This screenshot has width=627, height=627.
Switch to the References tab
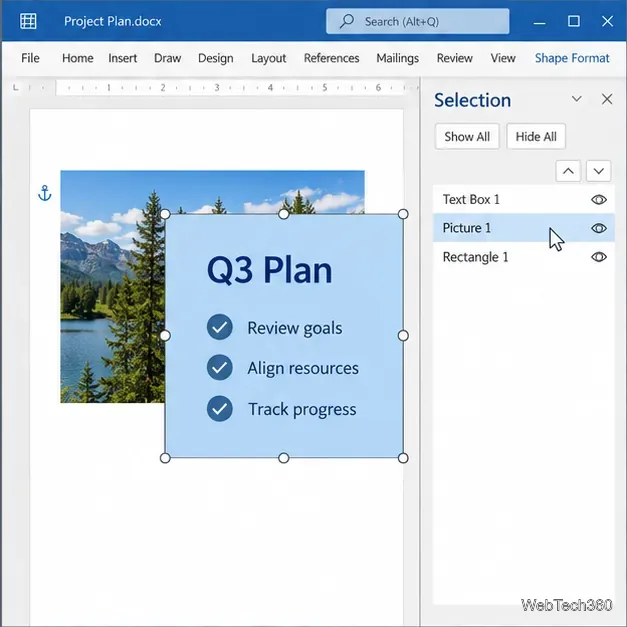click(331, 58)
